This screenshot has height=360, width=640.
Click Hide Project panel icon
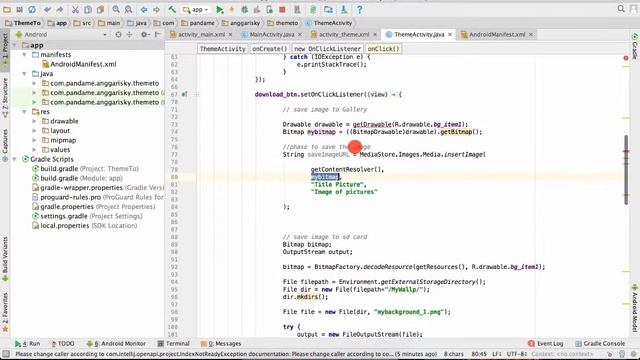158,35
